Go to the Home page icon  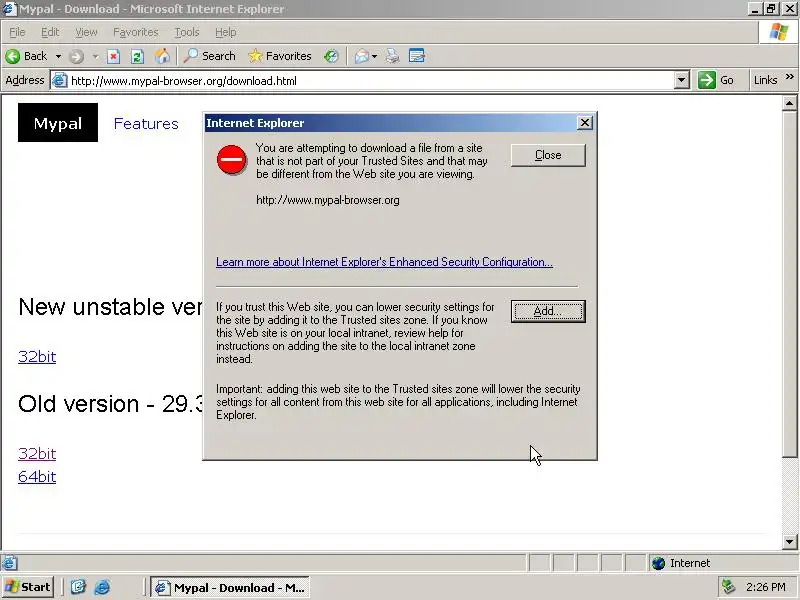pyautogui.click(x=162, y=56)
